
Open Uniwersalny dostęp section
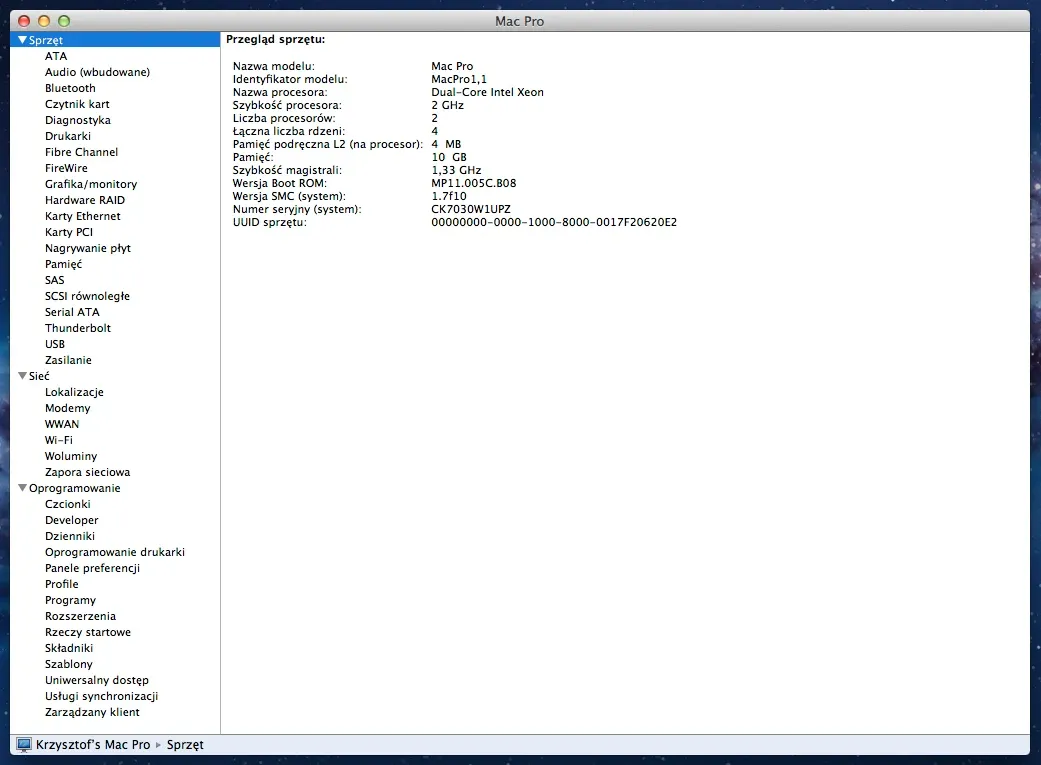[x=96, y=681]
